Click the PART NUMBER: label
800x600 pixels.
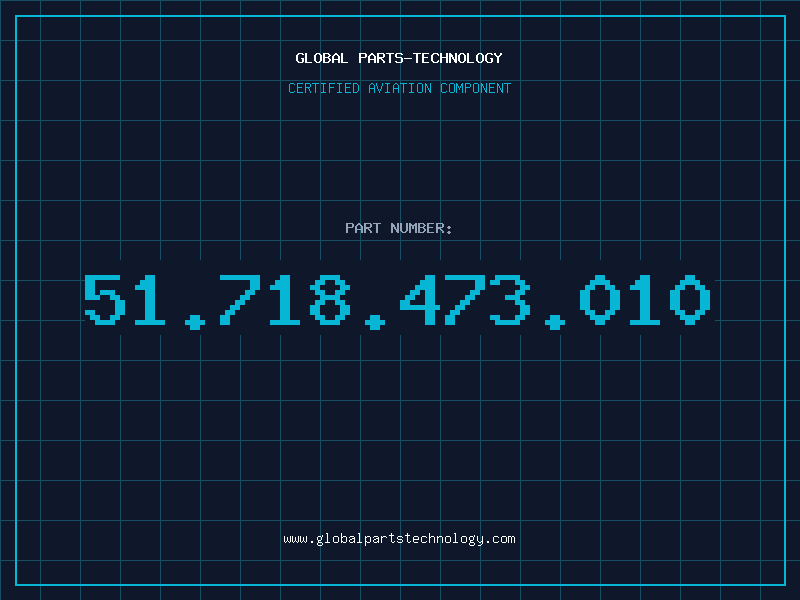tap(399, 228)
